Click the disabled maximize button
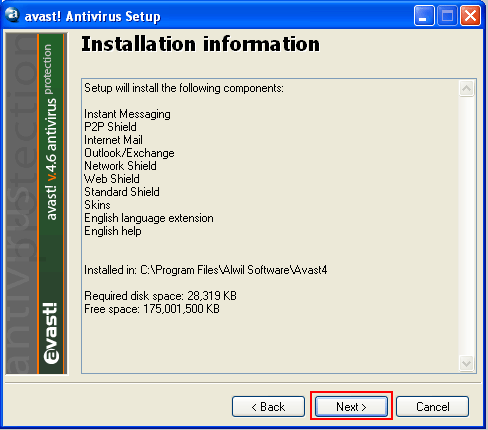The image size is (488, 430). tap(447, 15)
